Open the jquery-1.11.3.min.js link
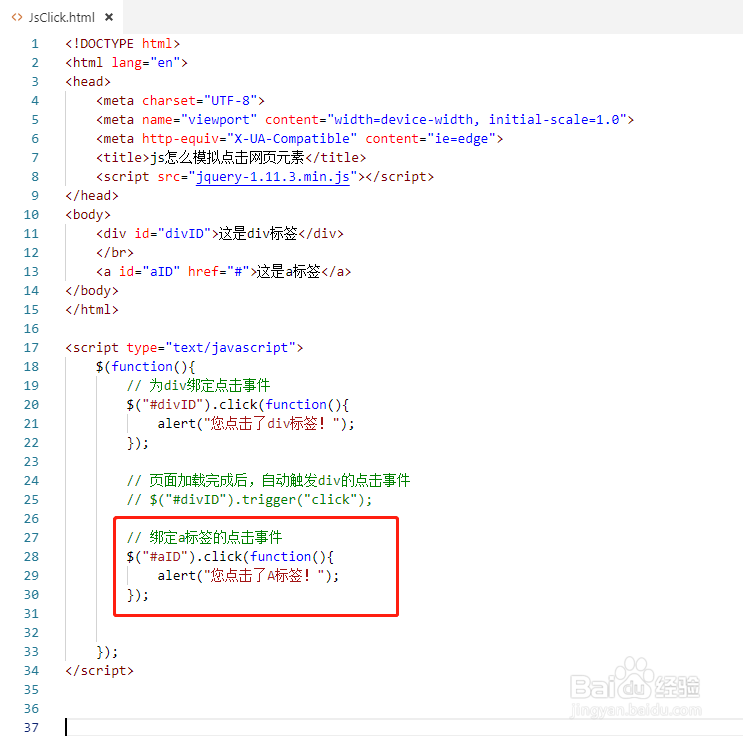The image size is (743, 736). [272, 177]
